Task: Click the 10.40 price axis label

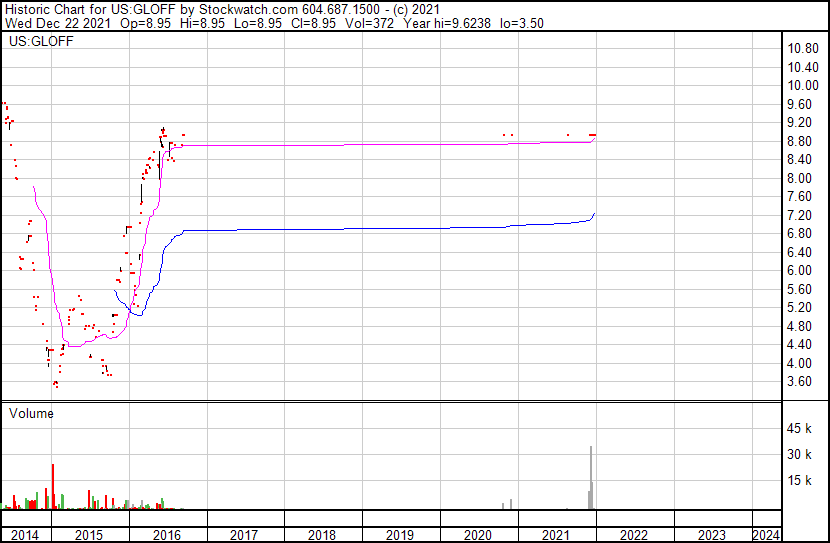Action: [x=803, y=67]
